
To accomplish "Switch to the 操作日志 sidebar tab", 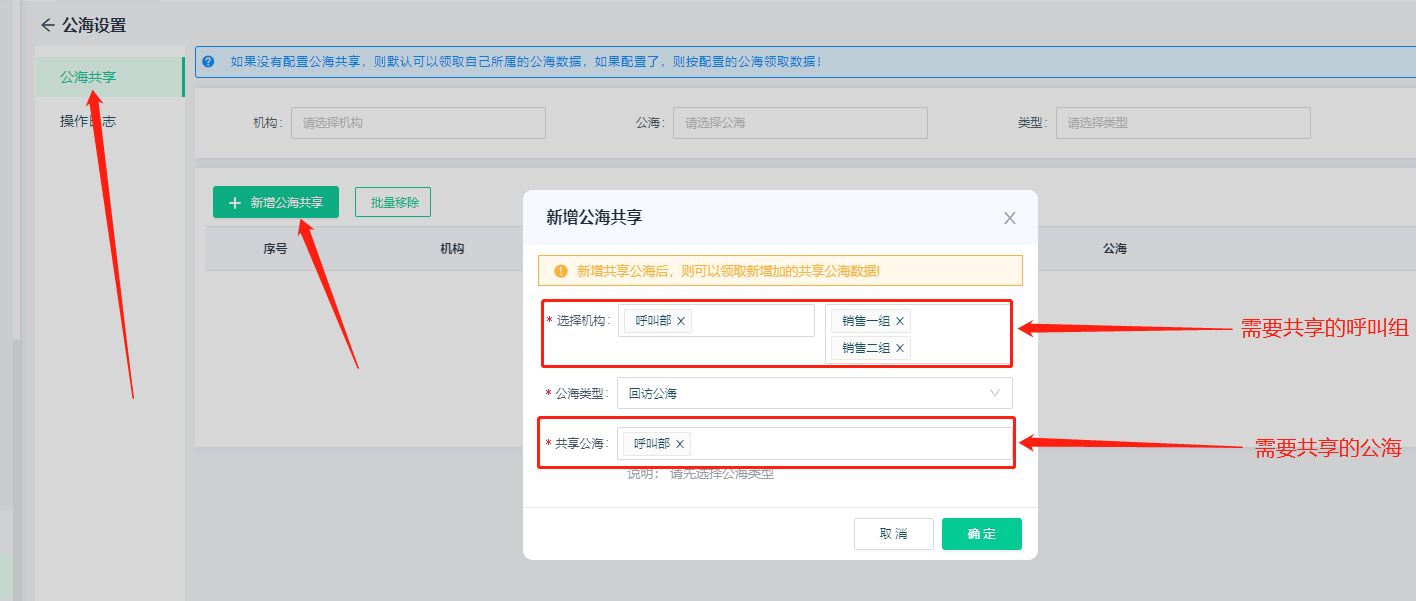I will coord(88,121).
